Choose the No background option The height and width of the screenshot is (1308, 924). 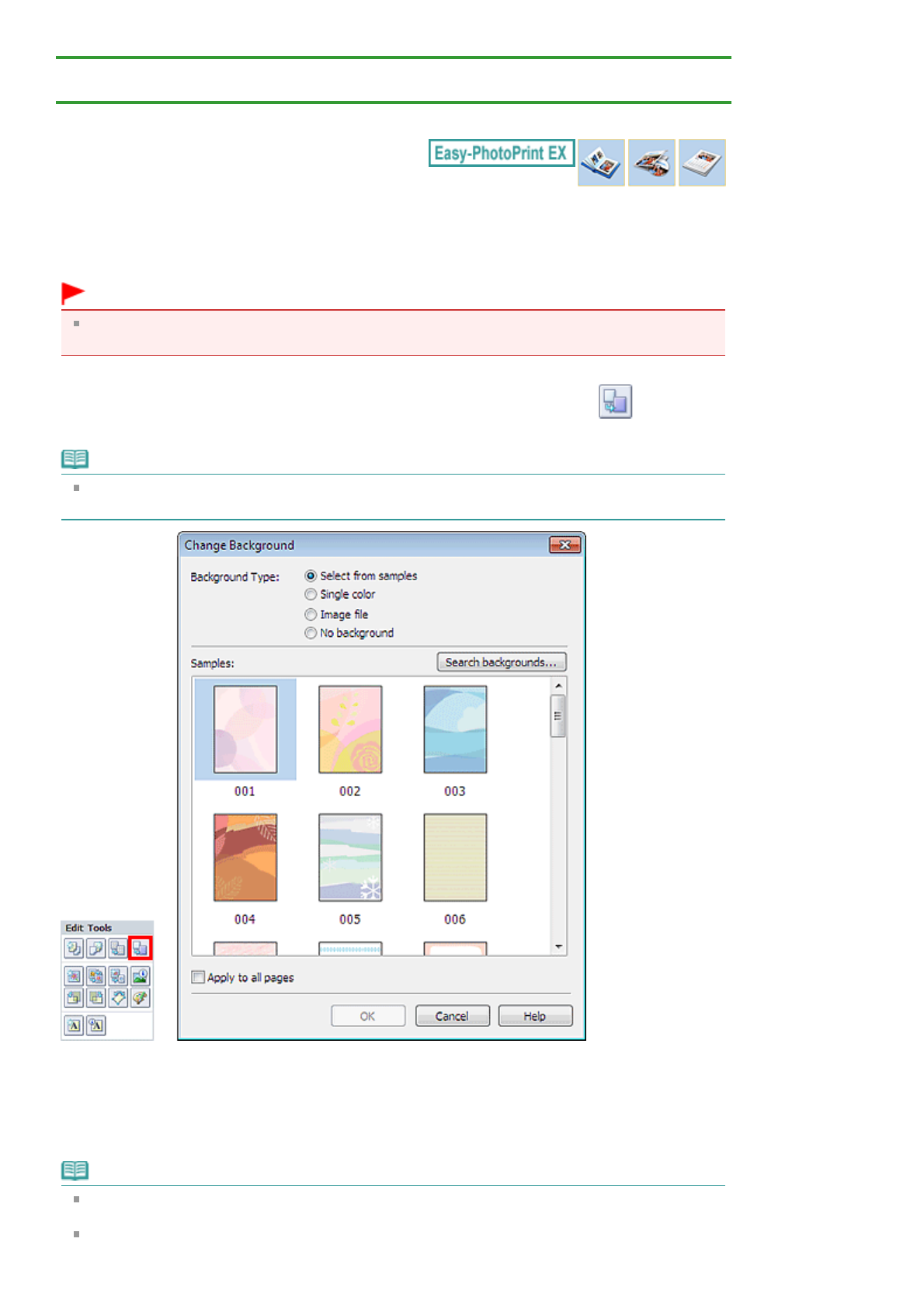point(311,633)
